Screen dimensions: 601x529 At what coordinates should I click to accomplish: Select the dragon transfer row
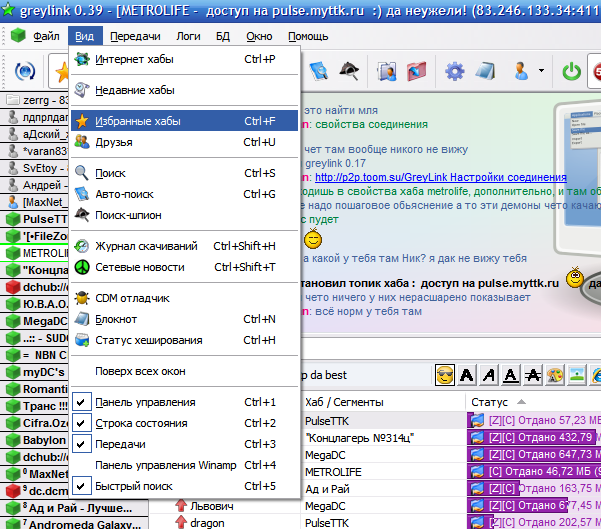[x=376, y=522]
